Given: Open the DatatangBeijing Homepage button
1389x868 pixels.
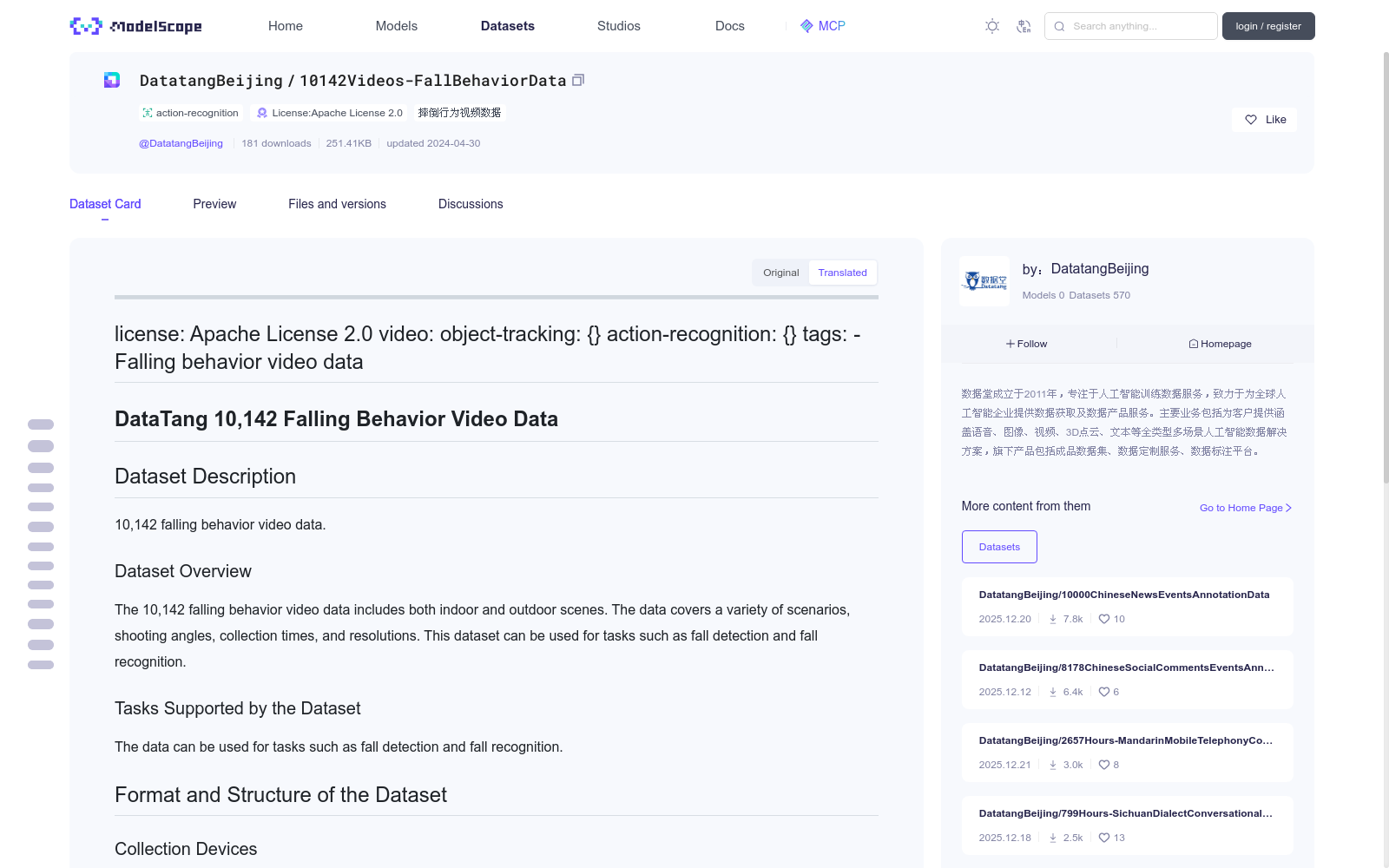Looking at the screenshot, I should 1220,344.
